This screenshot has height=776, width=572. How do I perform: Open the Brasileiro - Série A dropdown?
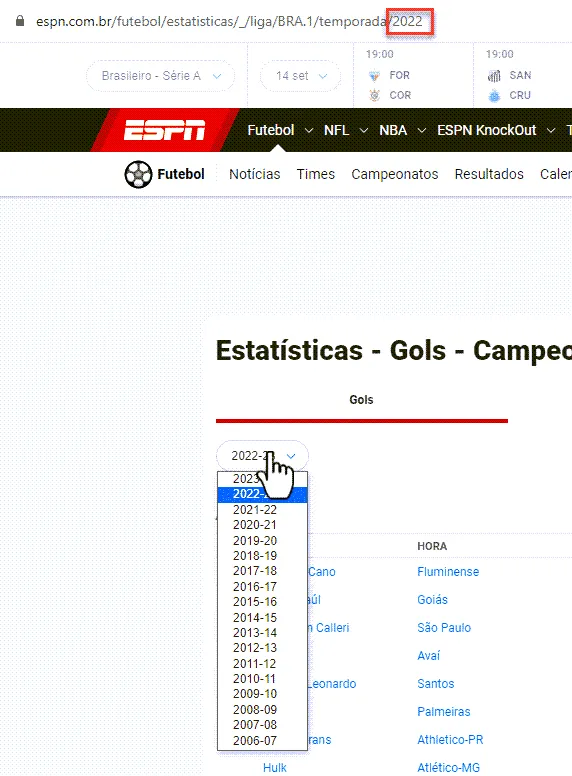click(160, 76)
